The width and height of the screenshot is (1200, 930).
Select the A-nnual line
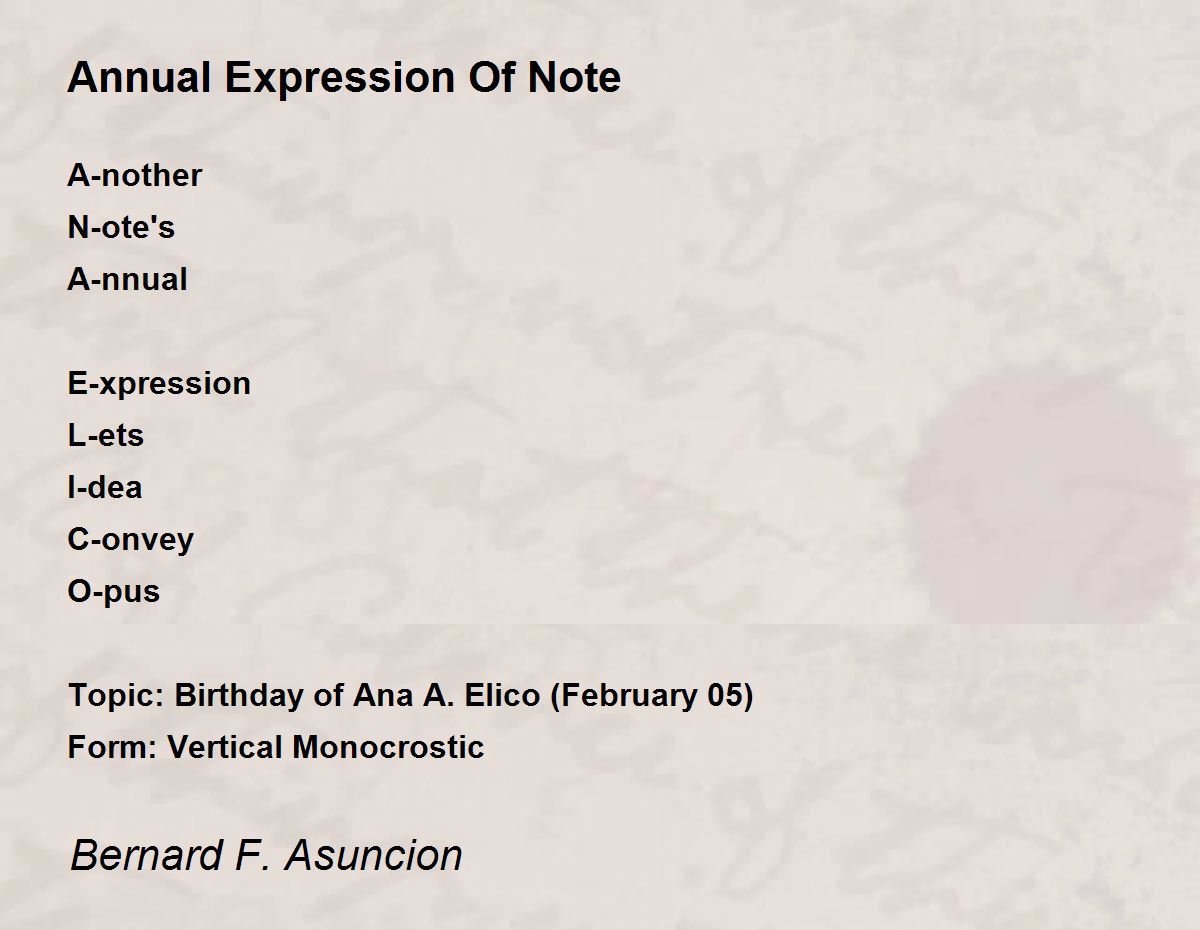coord(127,279)
